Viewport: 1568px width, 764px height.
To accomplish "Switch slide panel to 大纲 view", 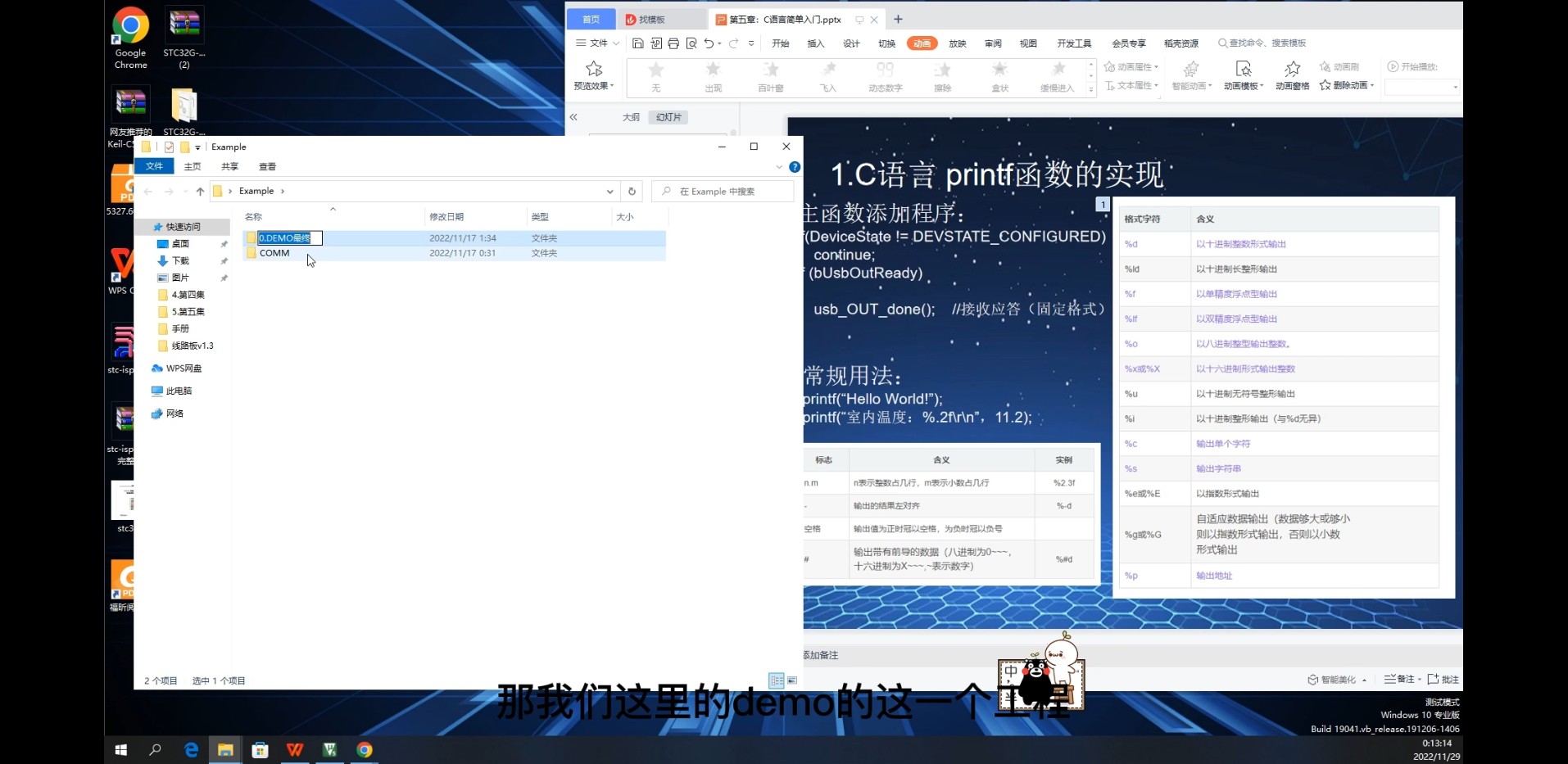I will [x=631, y=117].
